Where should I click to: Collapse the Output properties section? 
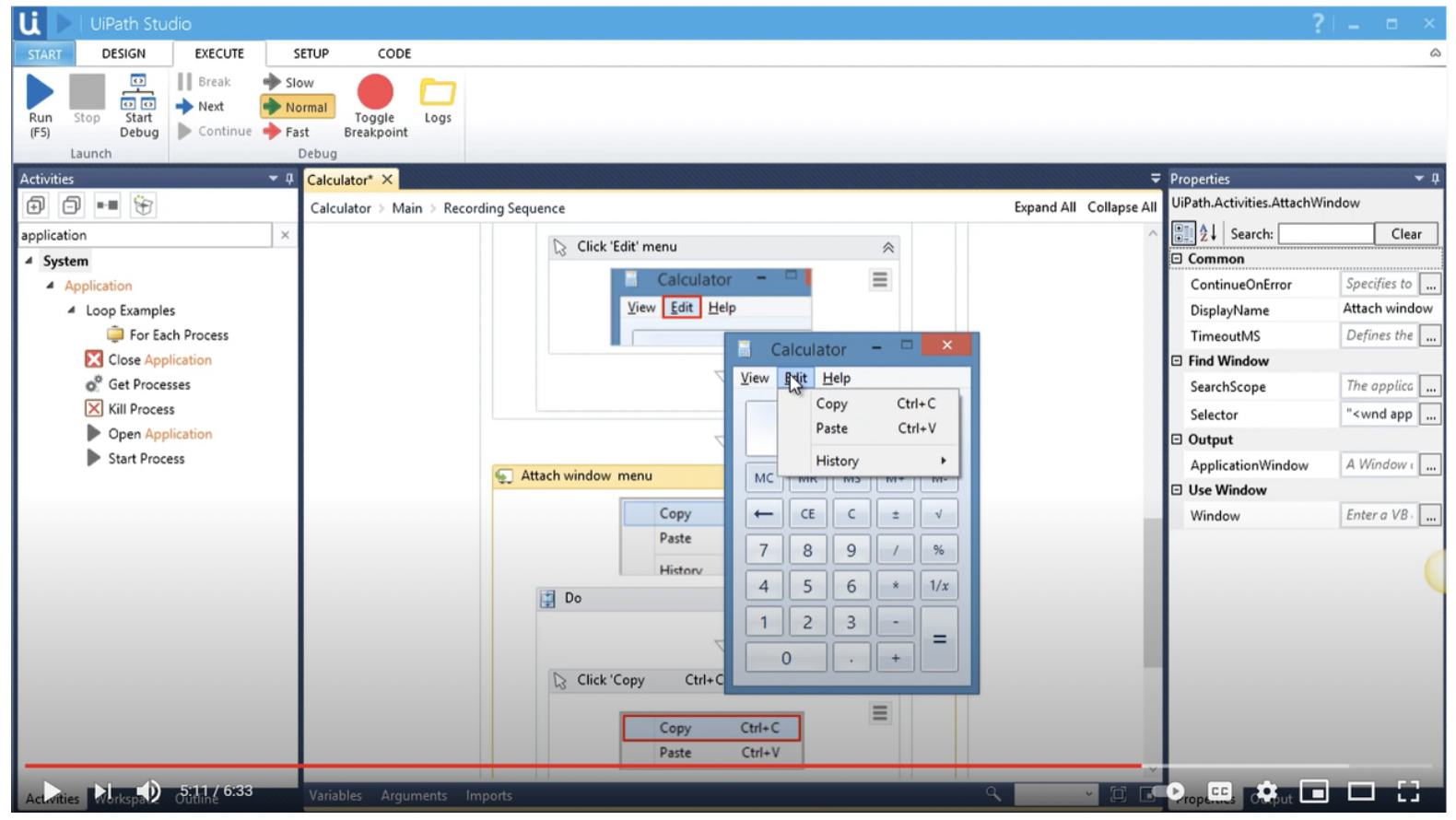coord(1177,439)
